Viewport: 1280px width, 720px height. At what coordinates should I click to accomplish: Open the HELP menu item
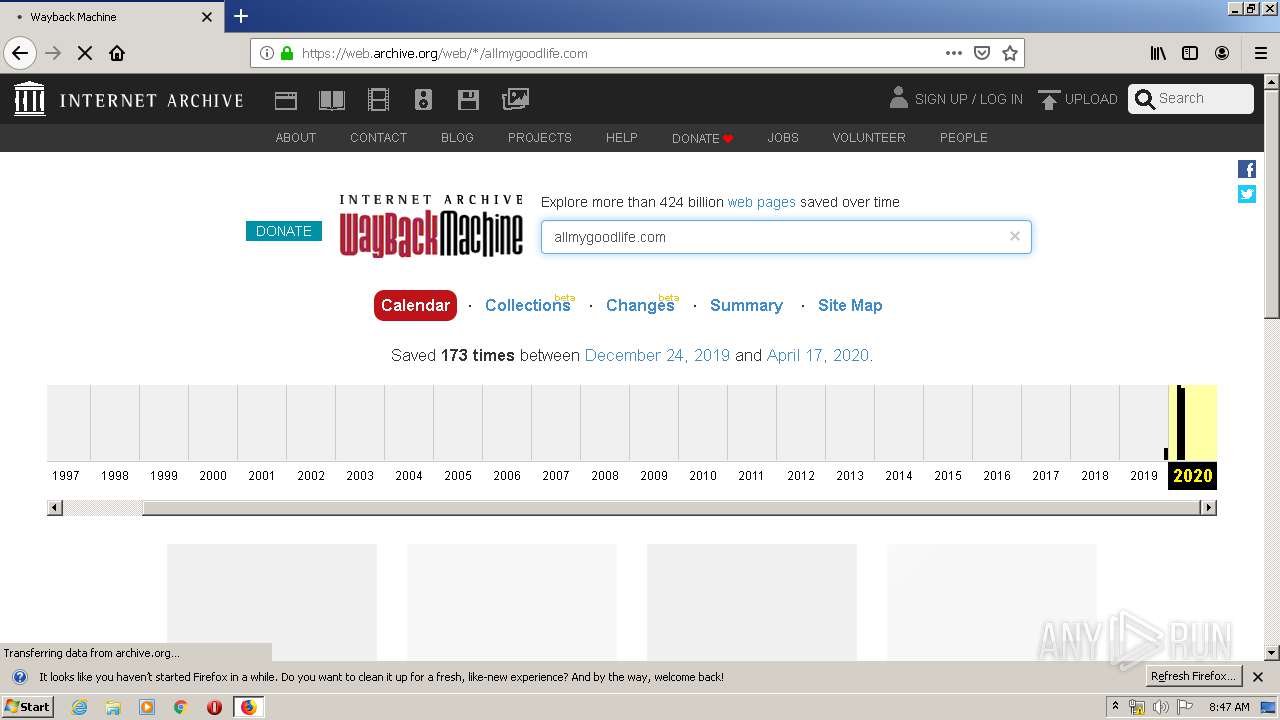pos(622,138)
